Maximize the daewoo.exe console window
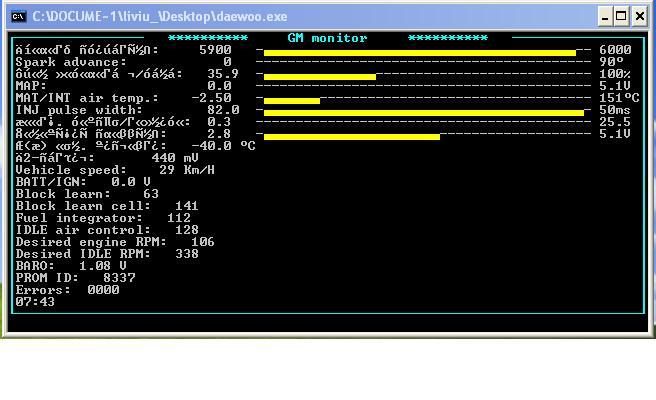Viewport: 656px width, 400px height. (x=622, y=16)
